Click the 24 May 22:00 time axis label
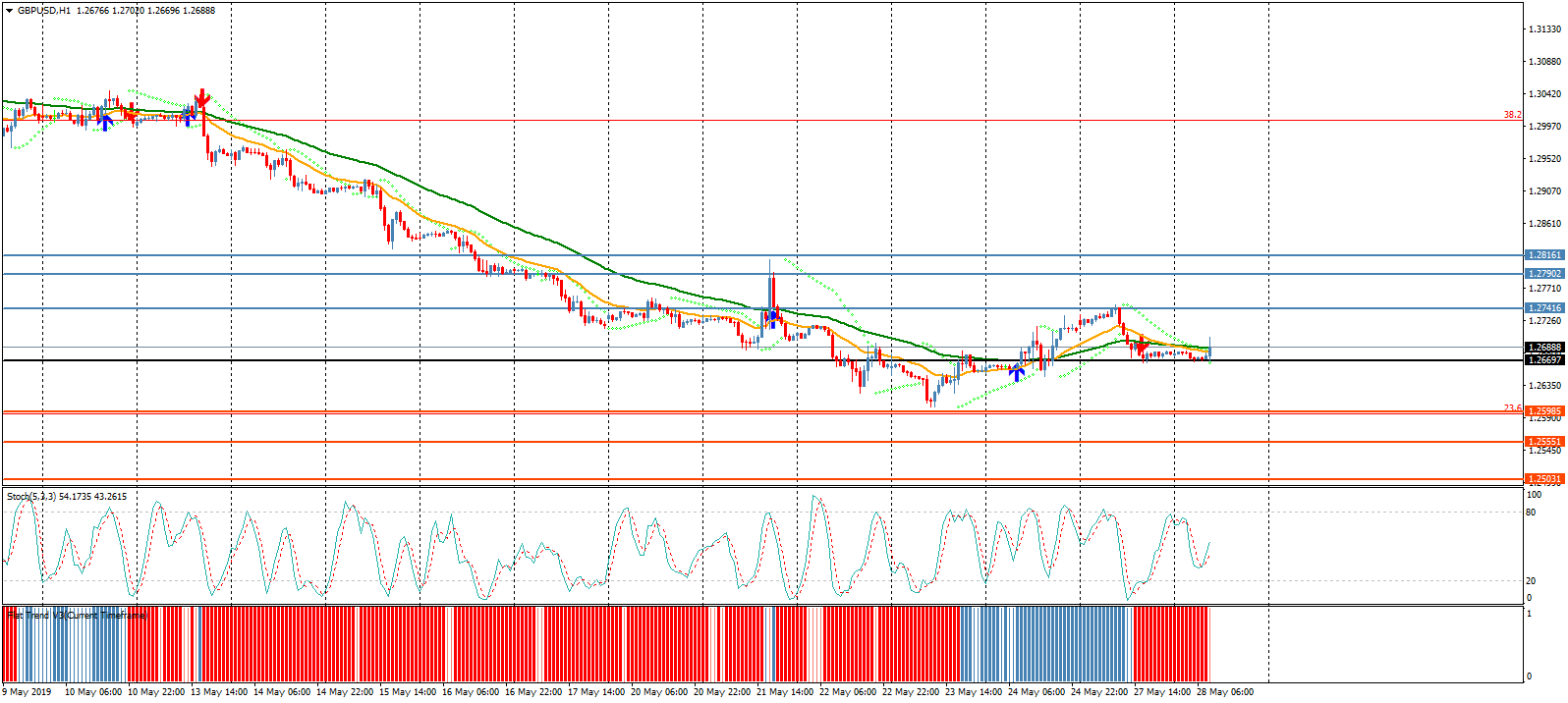The width and height of the screenshot is (1568, 703). coord(1099,692)
